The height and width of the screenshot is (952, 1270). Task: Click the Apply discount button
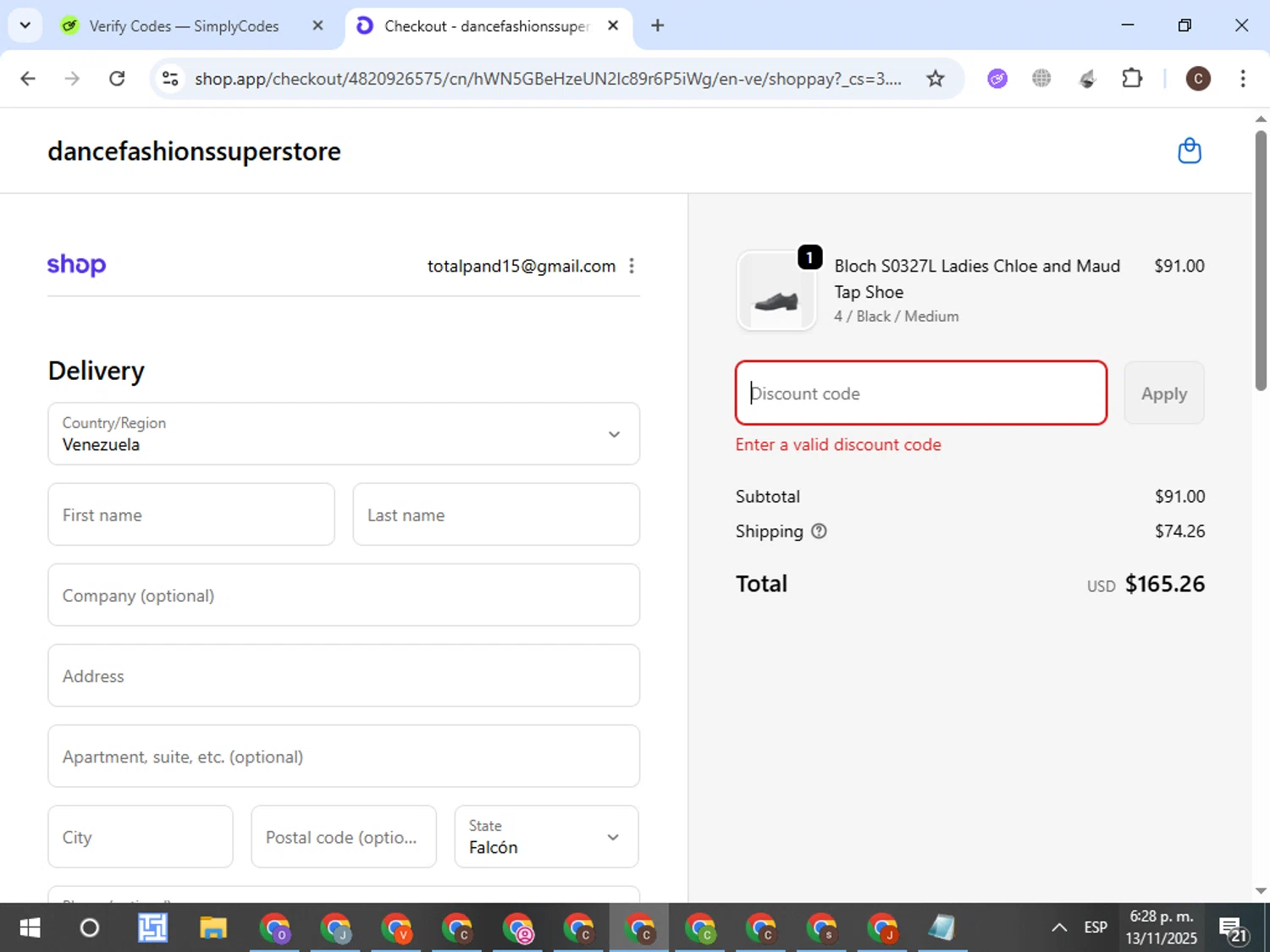1164,393
